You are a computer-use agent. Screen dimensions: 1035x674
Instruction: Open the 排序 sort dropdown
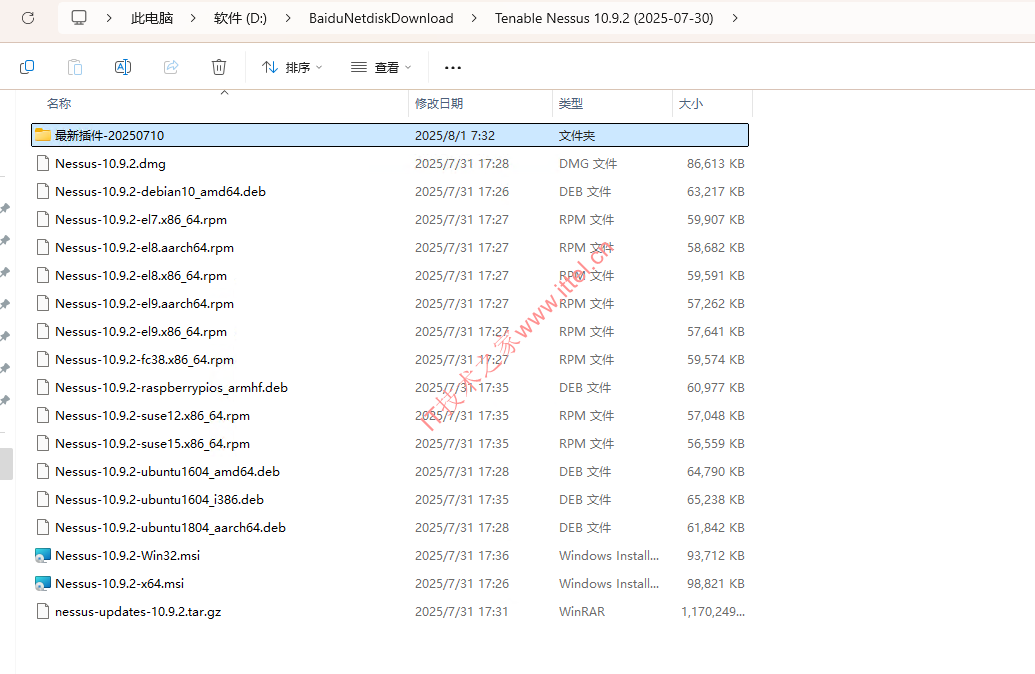coord(292,67)
